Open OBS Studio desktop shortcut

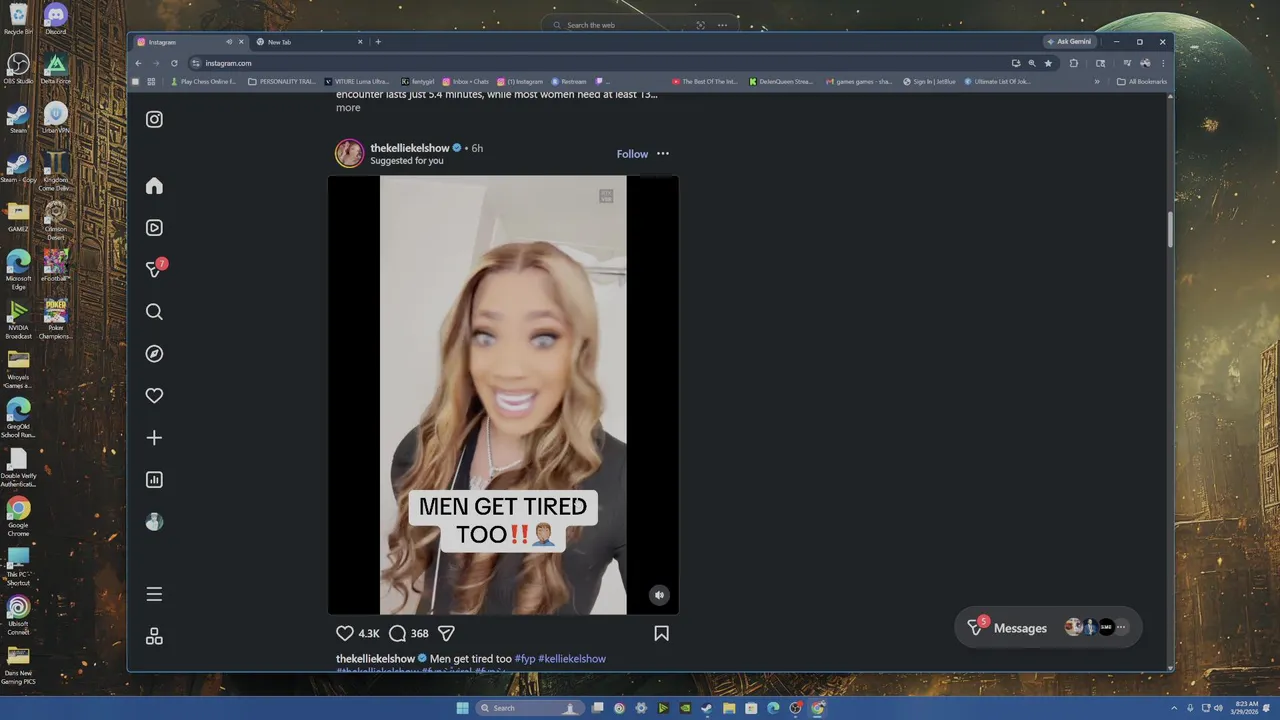(18, 68)
